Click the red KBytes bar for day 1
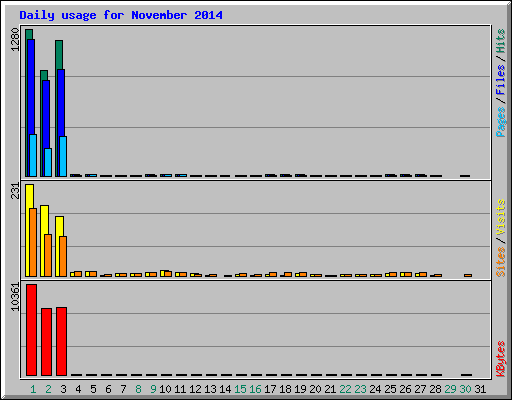This screenshot has width=512, height=400. tap(31, 330)
